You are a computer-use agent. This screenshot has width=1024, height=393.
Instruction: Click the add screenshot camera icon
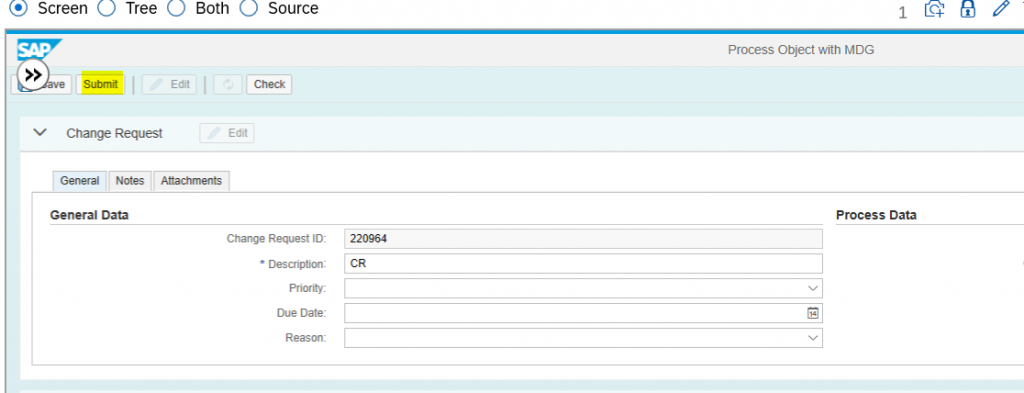tap(935, 8)
